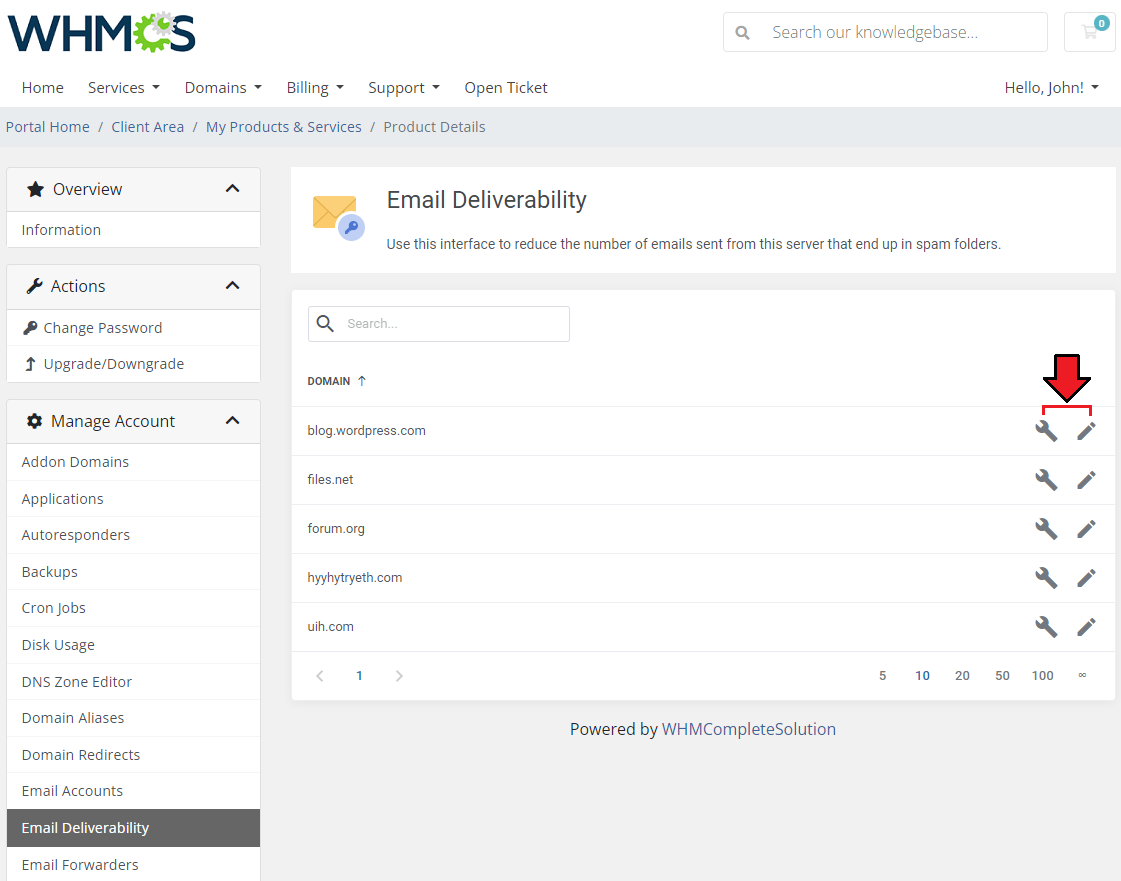The width and height of the screenshot is (1121, 881).
Task: Click the pencil edit icon for blog.wordpress.com
Action: pyautogui.click(x=1086, y=430)
